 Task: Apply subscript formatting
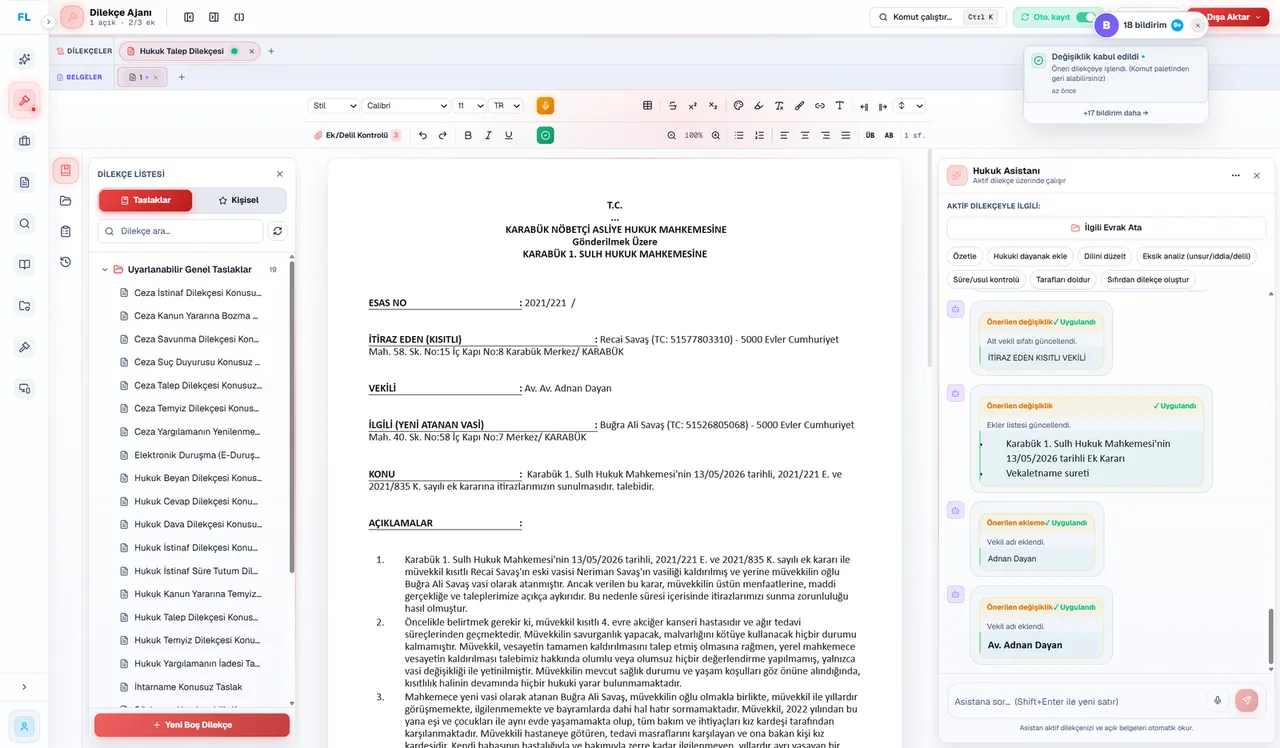click(713, 105)
